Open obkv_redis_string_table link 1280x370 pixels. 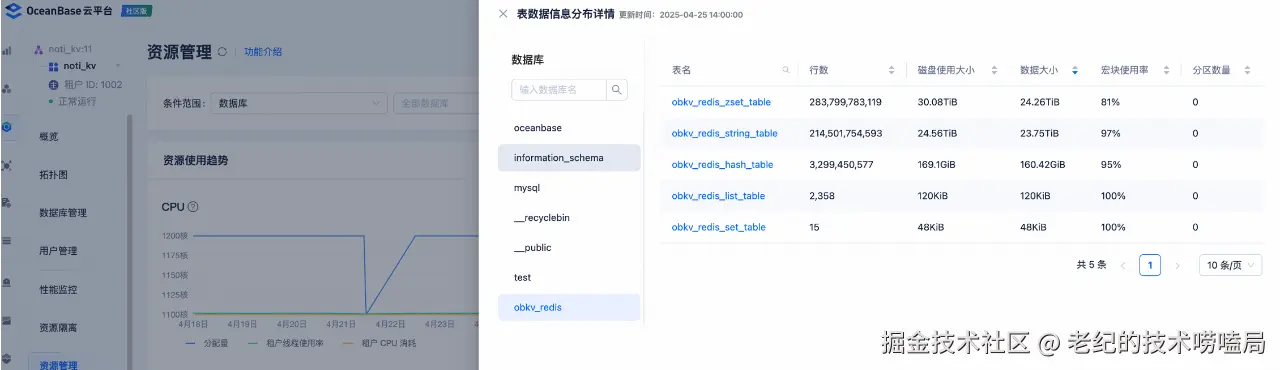(724, 133)
